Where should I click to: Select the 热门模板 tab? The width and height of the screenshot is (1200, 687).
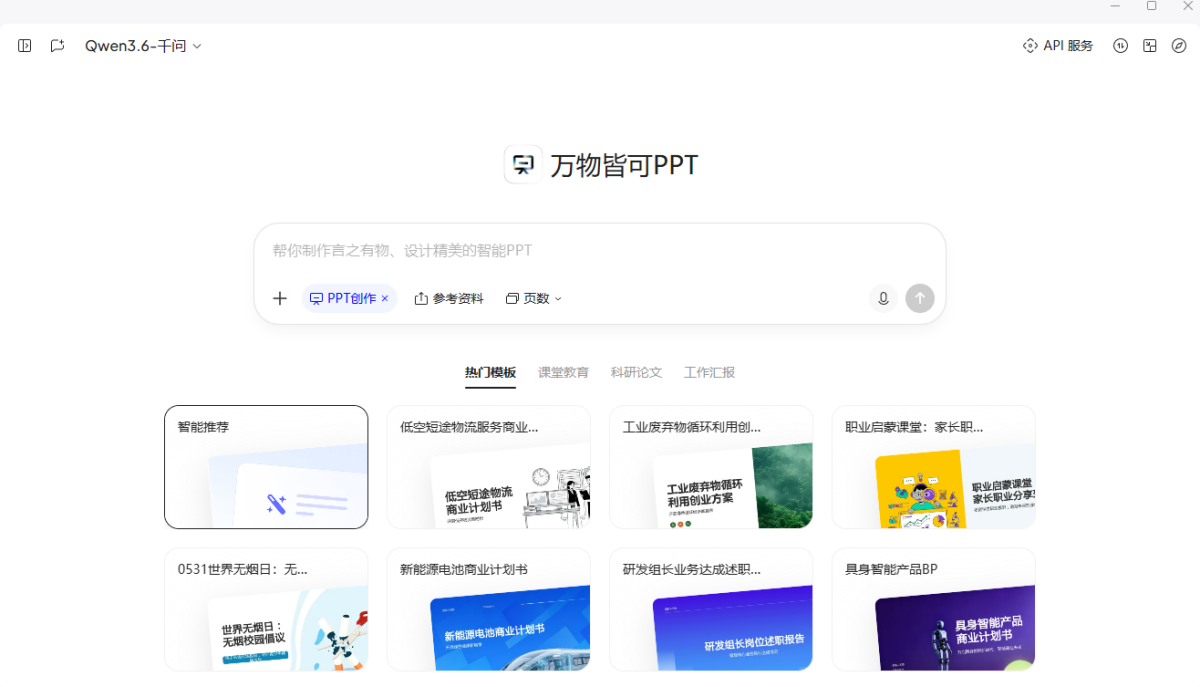(x=490, y=372)
